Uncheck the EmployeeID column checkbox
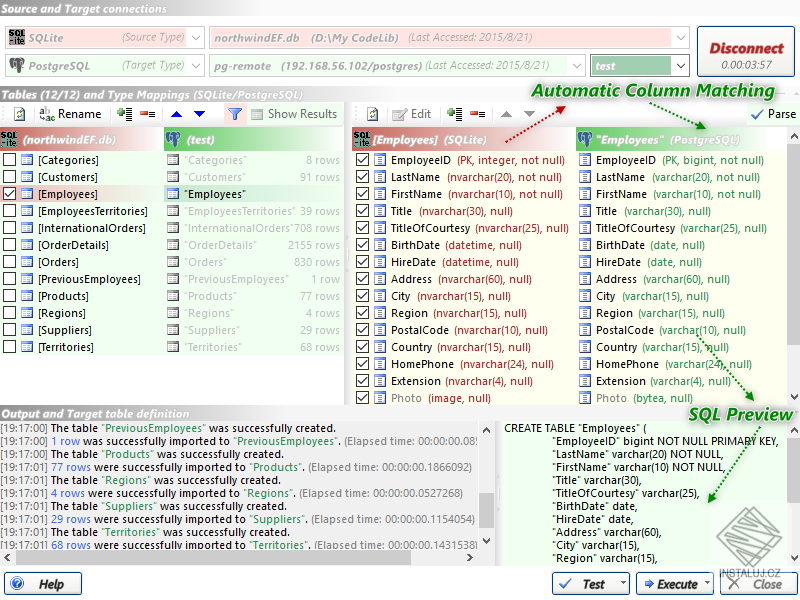This screenshot has width=800, height=600. pyautogui.click(x=362, y=160)
